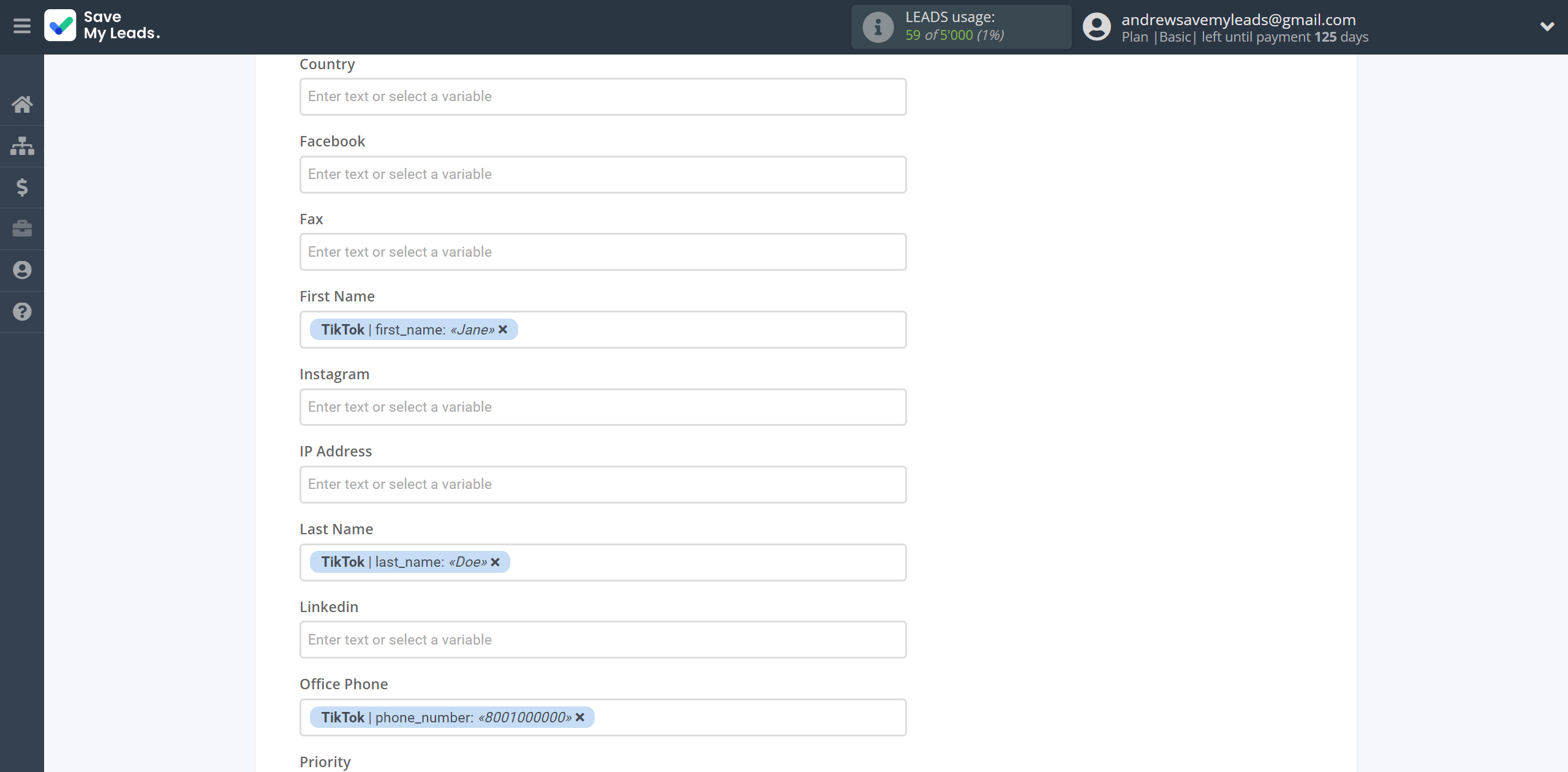This screenshot has height=772, width=1568.
Task: Open the briefcase sidebar icon
Action: click(22, 229)
